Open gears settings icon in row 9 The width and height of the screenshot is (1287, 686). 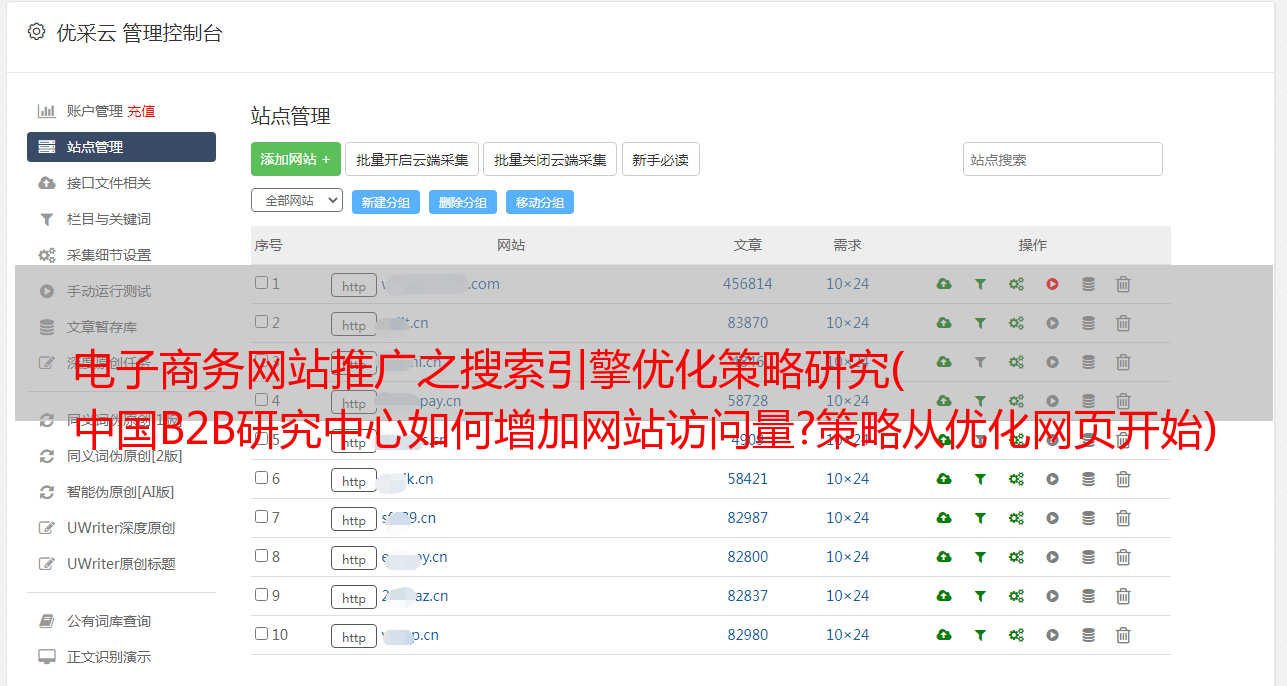(1016, 596)
